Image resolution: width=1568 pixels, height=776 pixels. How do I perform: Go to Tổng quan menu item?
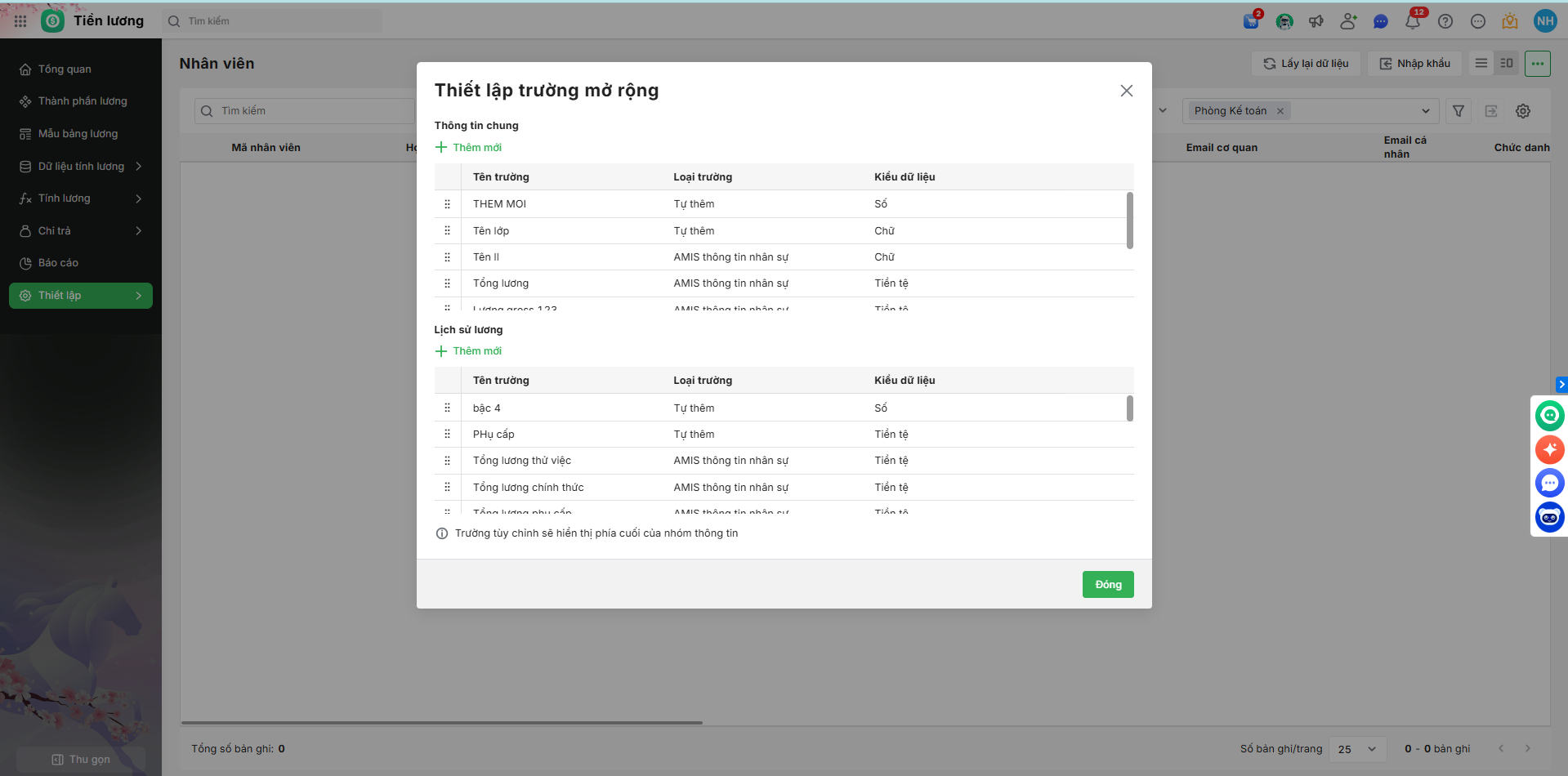point(65,69)
